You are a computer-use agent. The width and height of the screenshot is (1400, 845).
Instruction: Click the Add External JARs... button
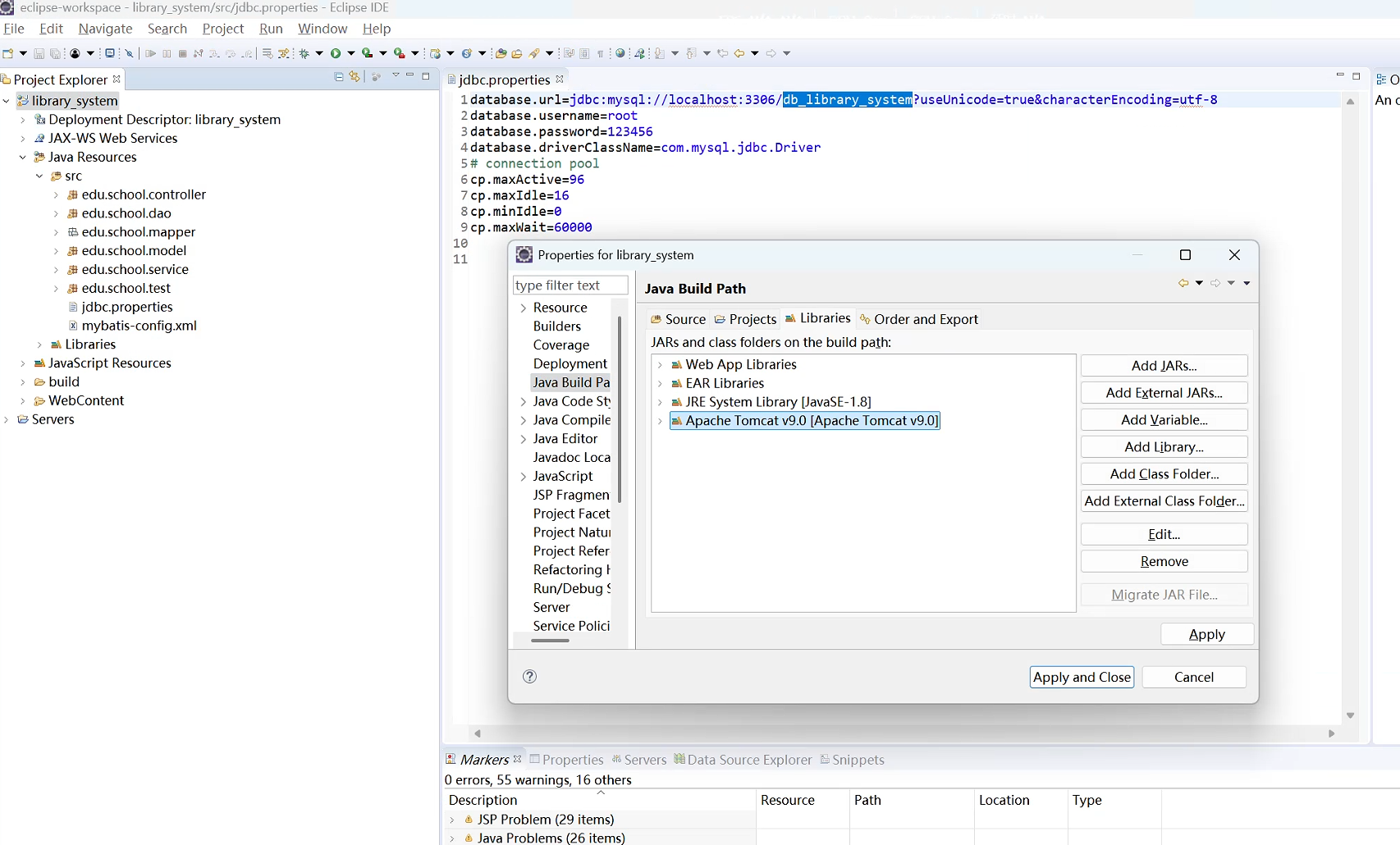(x=1164, y=393)
